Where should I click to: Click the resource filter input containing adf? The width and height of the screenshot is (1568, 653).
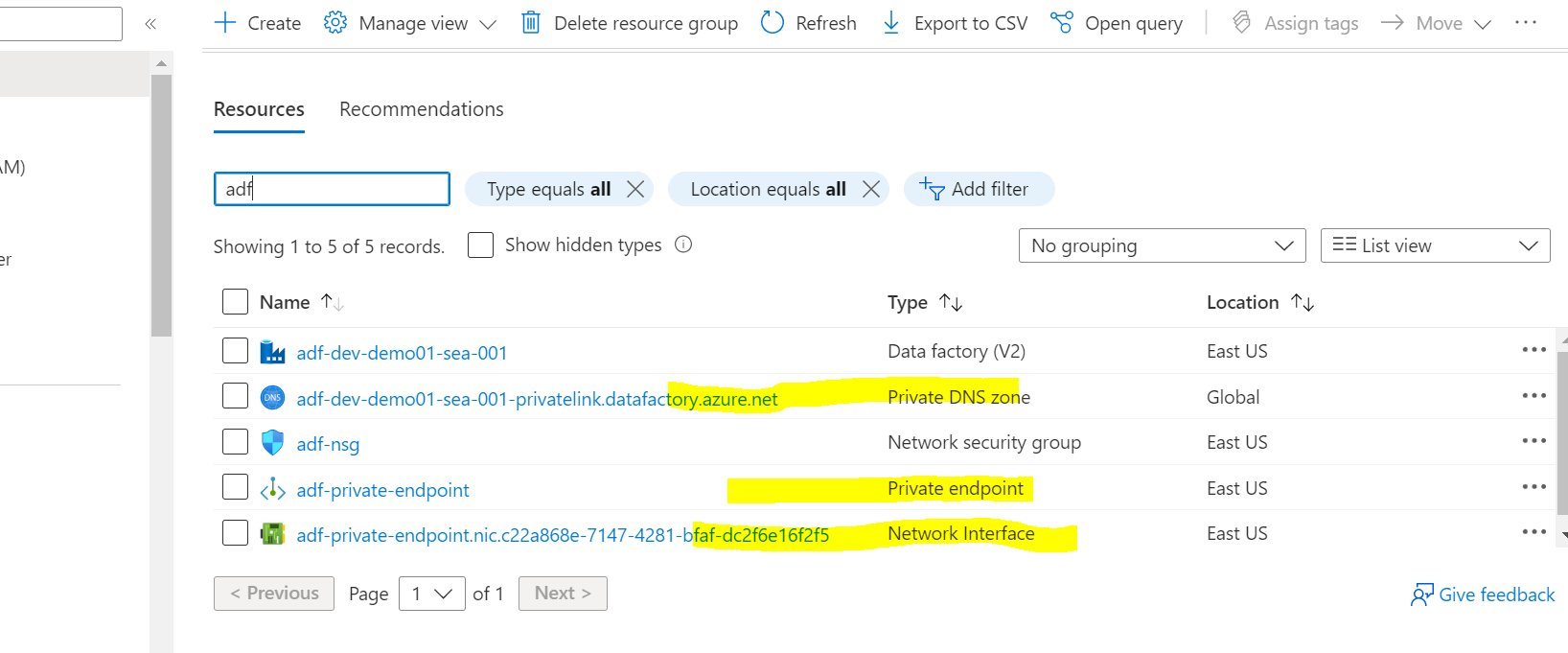tap(332, 189)
